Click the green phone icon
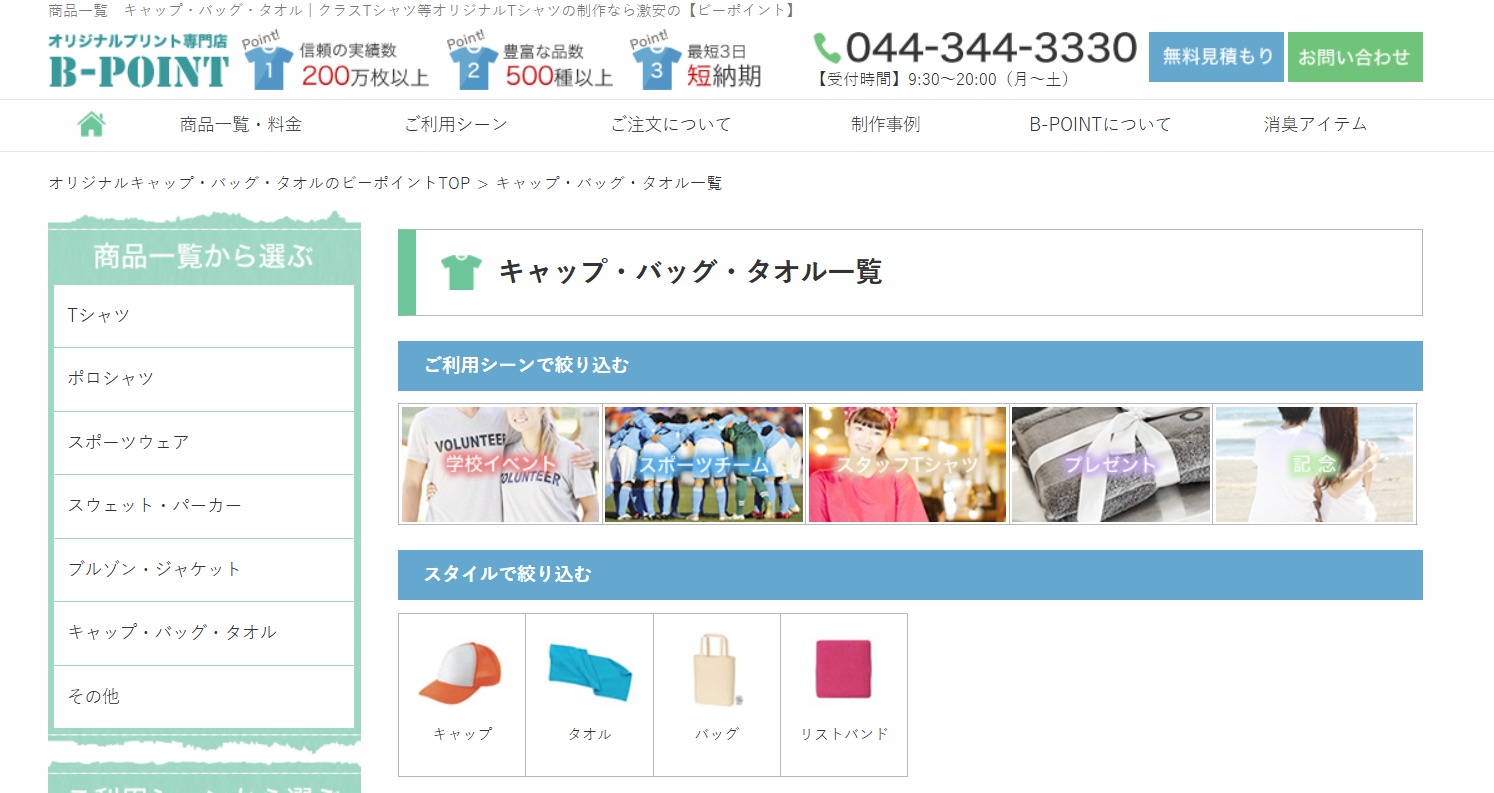The image size is (1494, 793). click(x=827, y=48)
